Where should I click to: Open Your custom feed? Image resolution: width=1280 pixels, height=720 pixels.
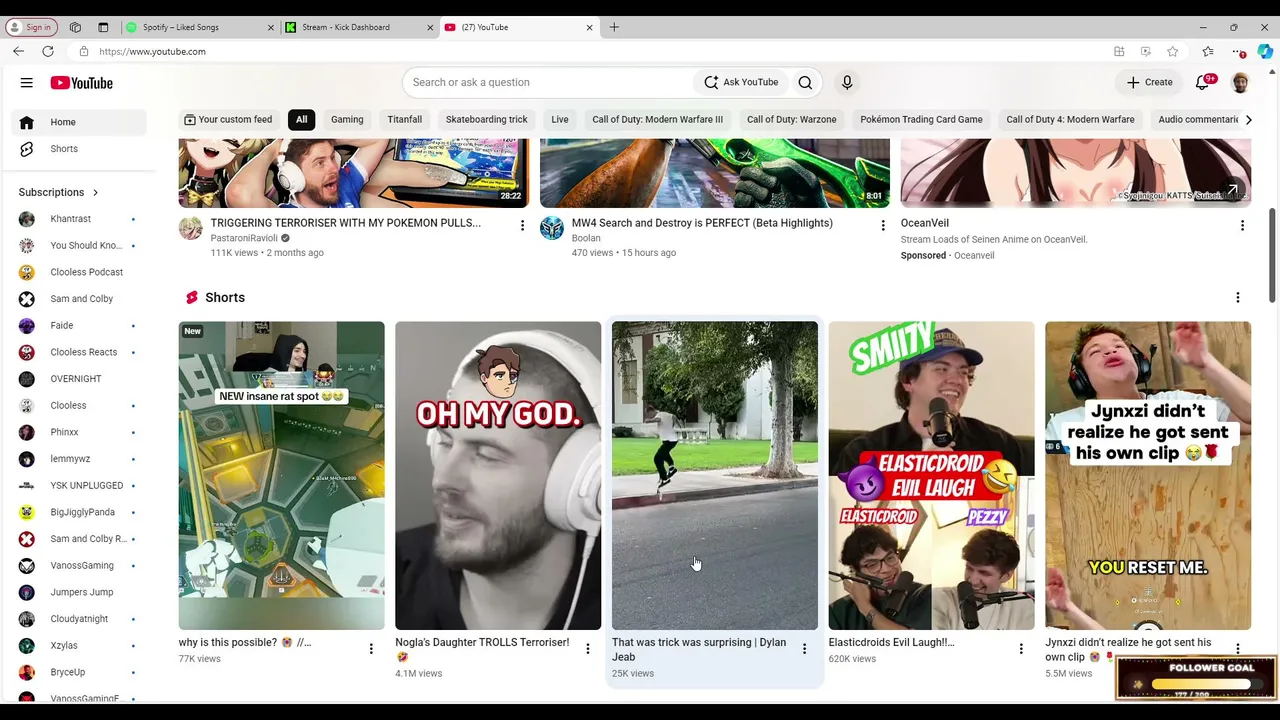[227, 120]
